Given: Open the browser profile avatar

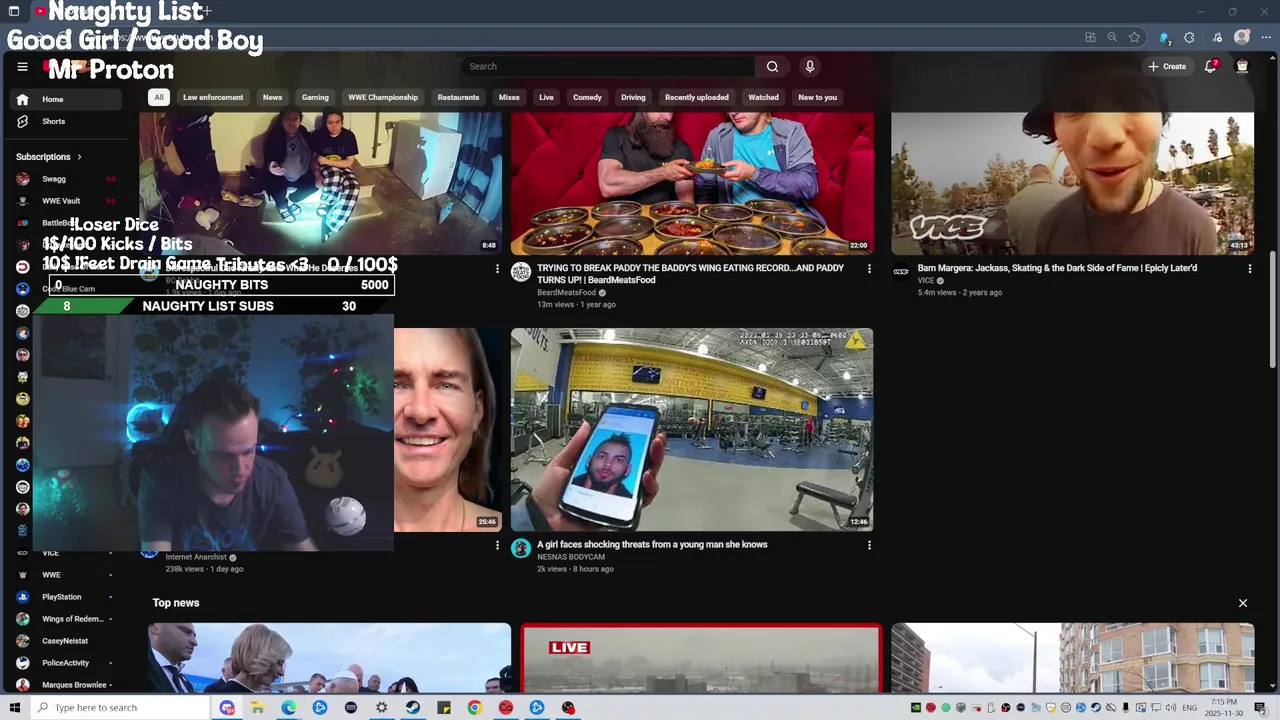Looking at the screenshot, I should click(x=1242, y=37).
